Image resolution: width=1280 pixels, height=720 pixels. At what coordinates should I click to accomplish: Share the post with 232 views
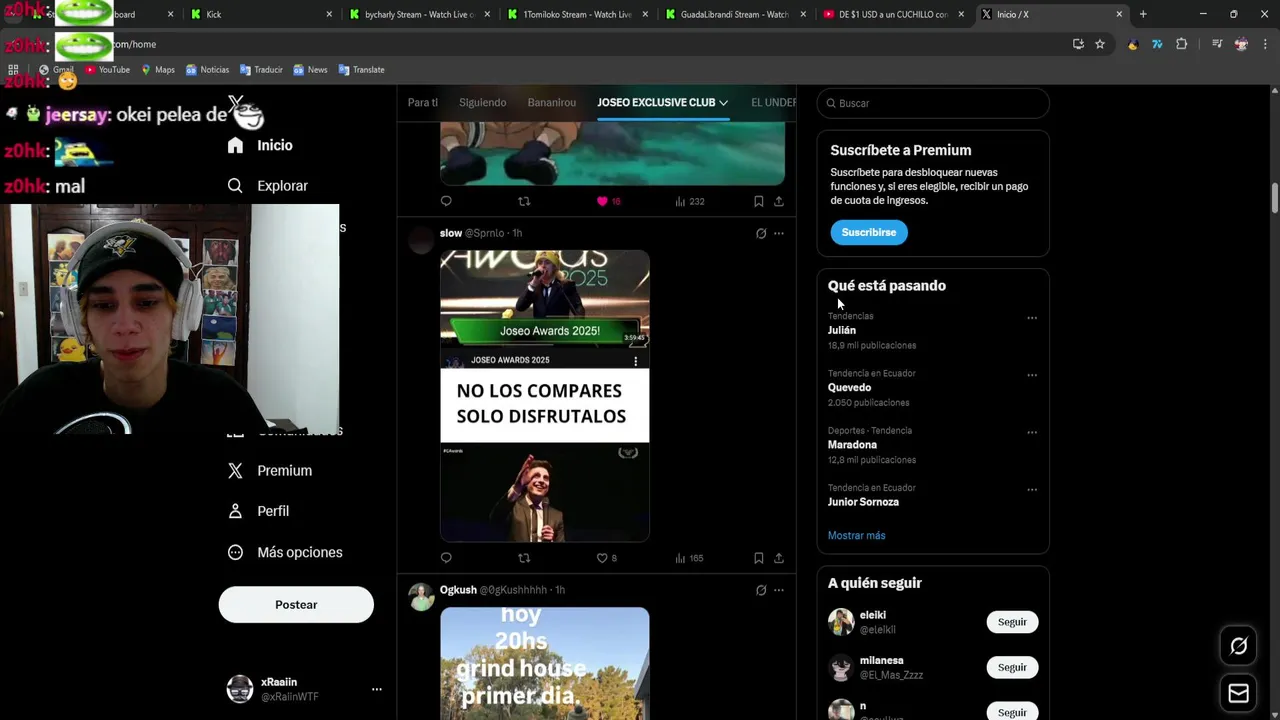click(779, 201)
